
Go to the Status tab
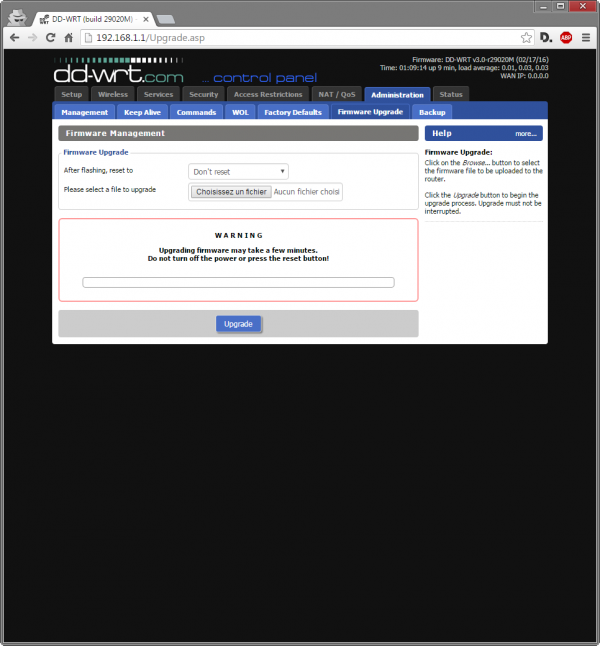(x=450, y=94)
